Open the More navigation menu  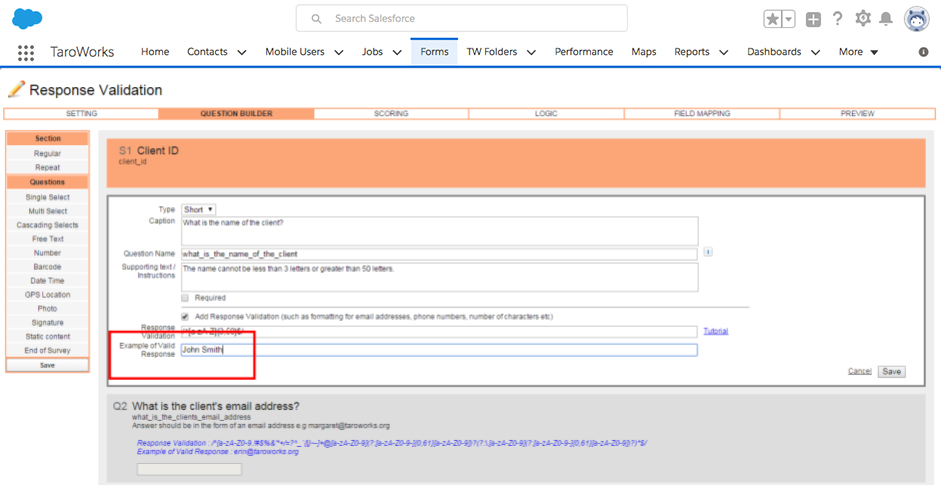point(858,52)
